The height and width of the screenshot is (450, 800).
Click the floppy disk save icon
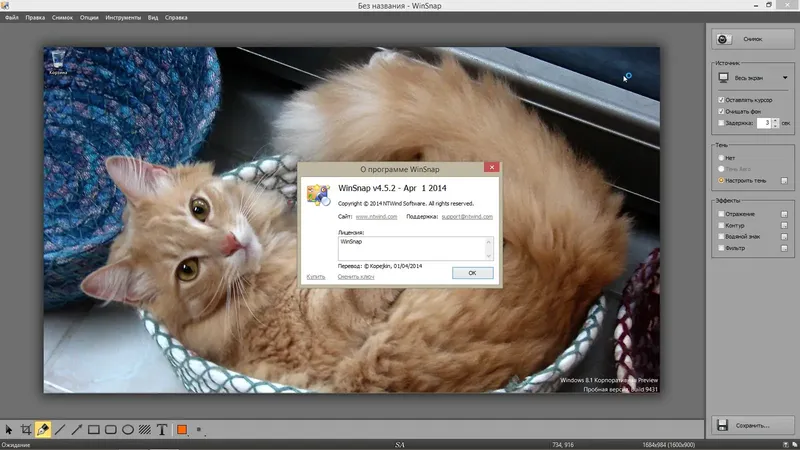(722, 425)
